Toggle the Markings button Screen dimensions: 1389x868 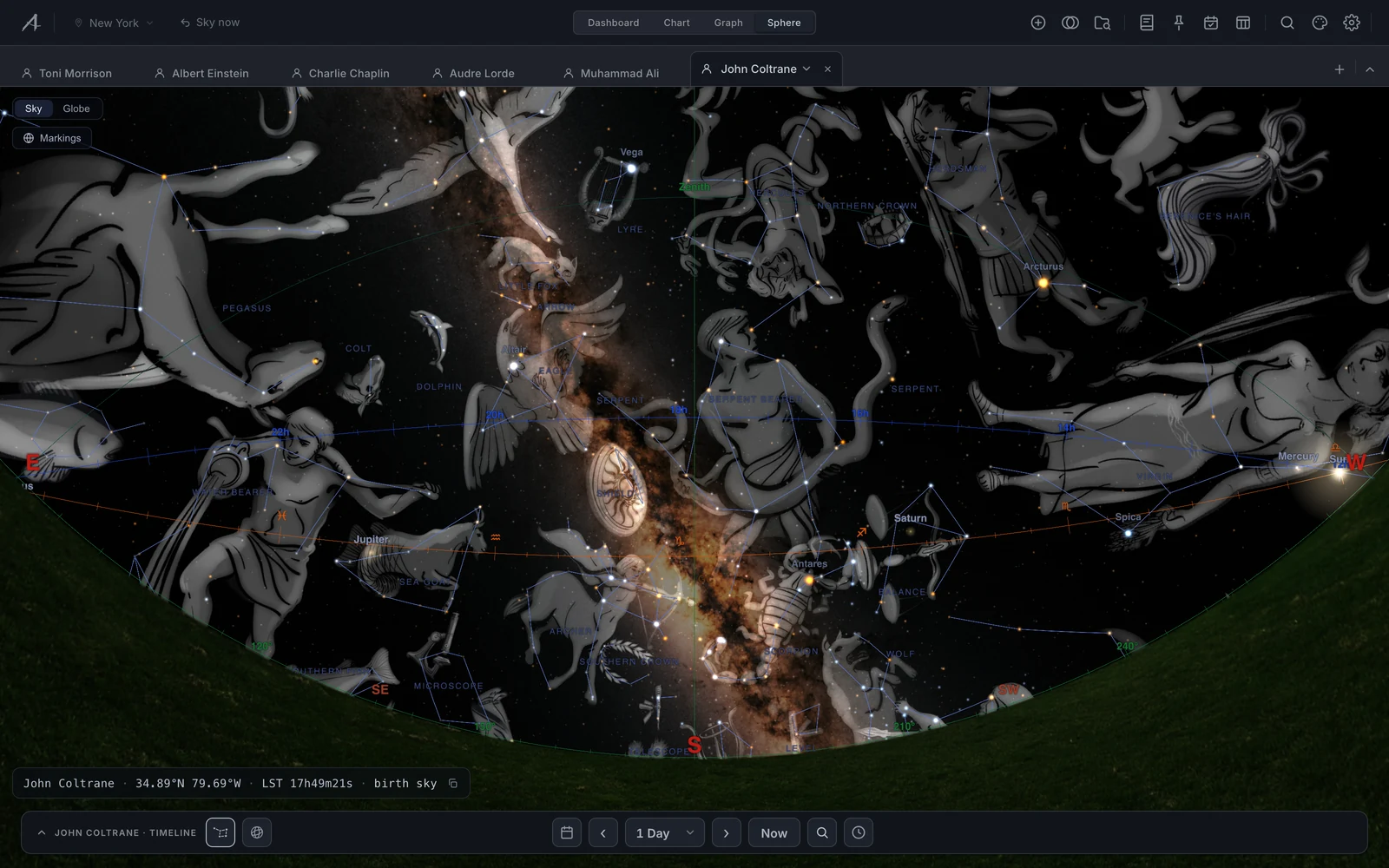pyautogui.click(x=52, y=138)
